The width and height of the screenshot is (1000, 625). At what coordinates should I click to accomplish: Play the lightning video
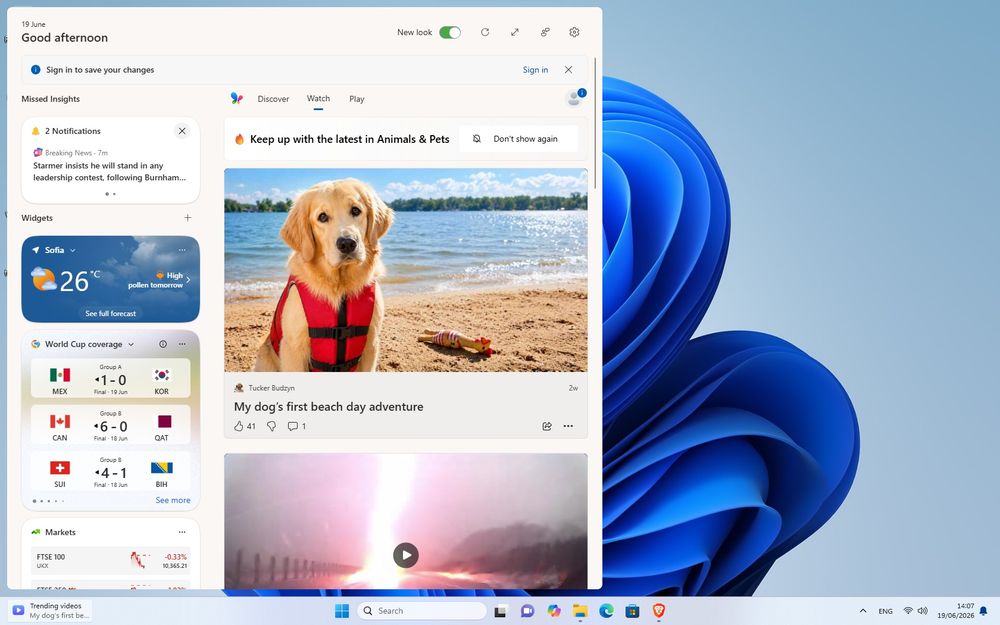(x=406, y=555)
